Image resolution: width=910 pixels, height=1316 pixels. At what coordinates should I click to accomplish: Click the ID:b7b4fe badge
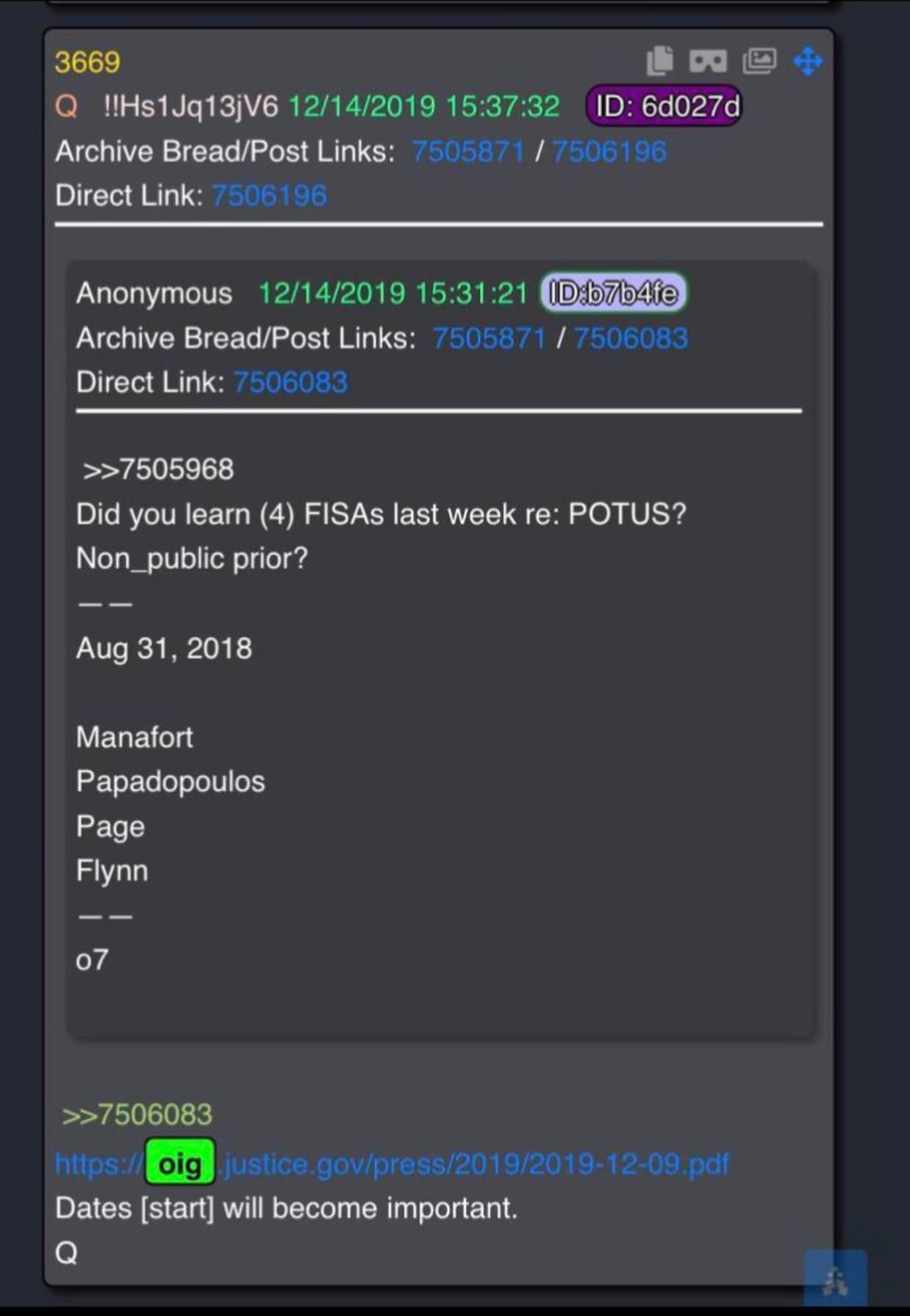[x=613, y=293]
